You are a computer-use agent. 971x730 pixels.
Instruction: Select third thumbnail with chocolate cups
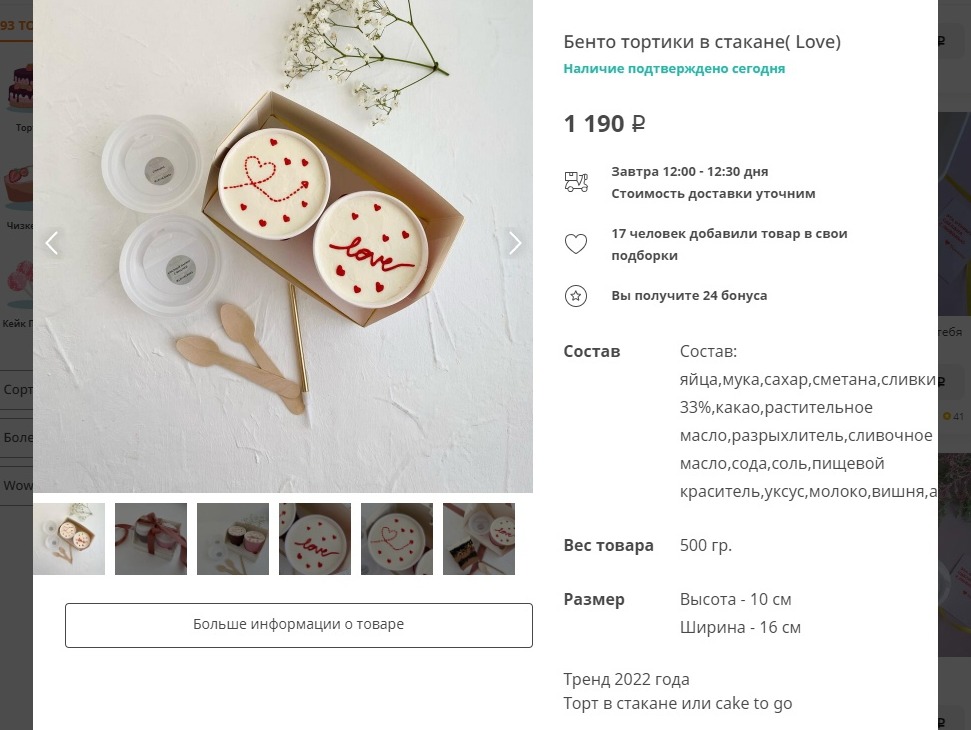click(233, 539)
